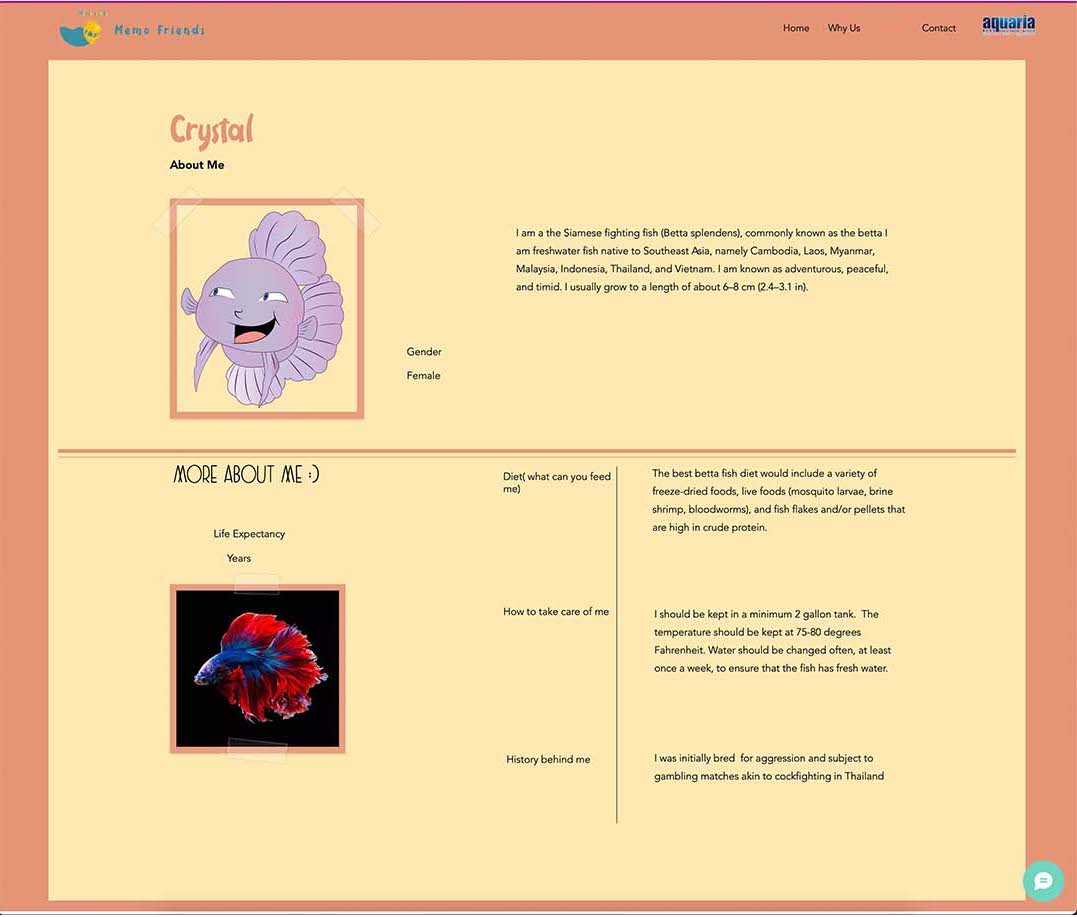
Task: Click the MORE ABOUT ME :) heading
Action: 246,475
